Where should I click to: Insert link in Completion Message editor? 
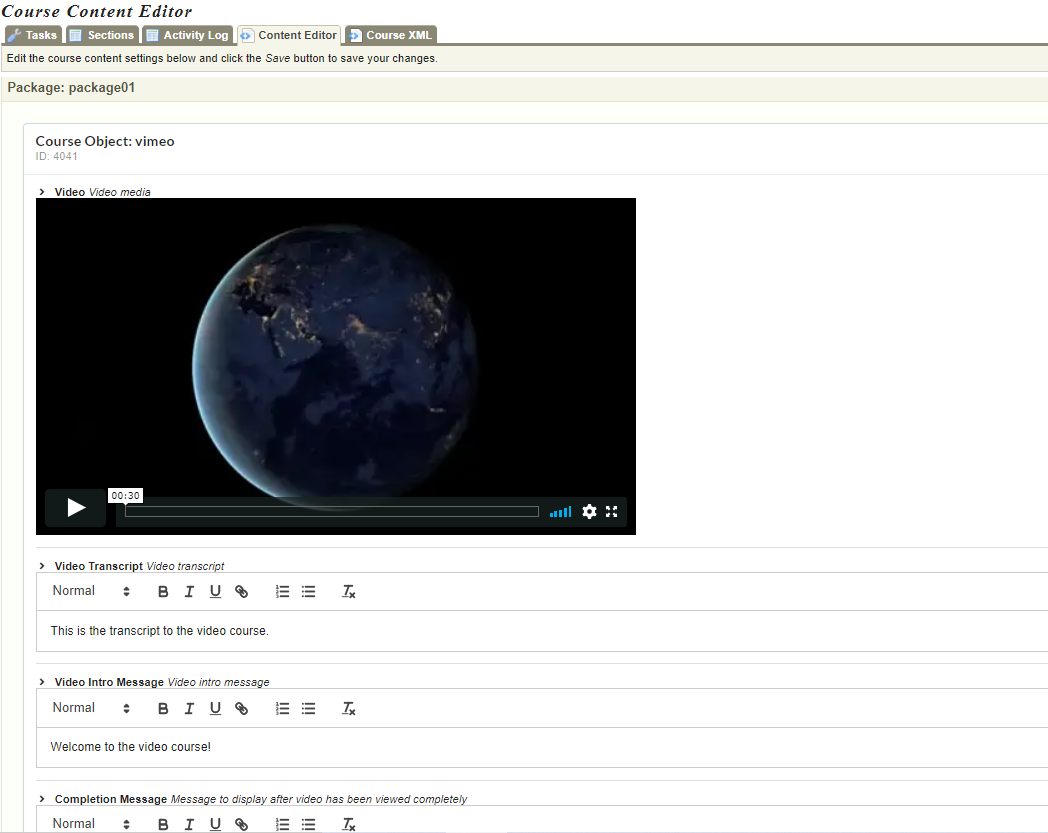(x=241, y=824)
